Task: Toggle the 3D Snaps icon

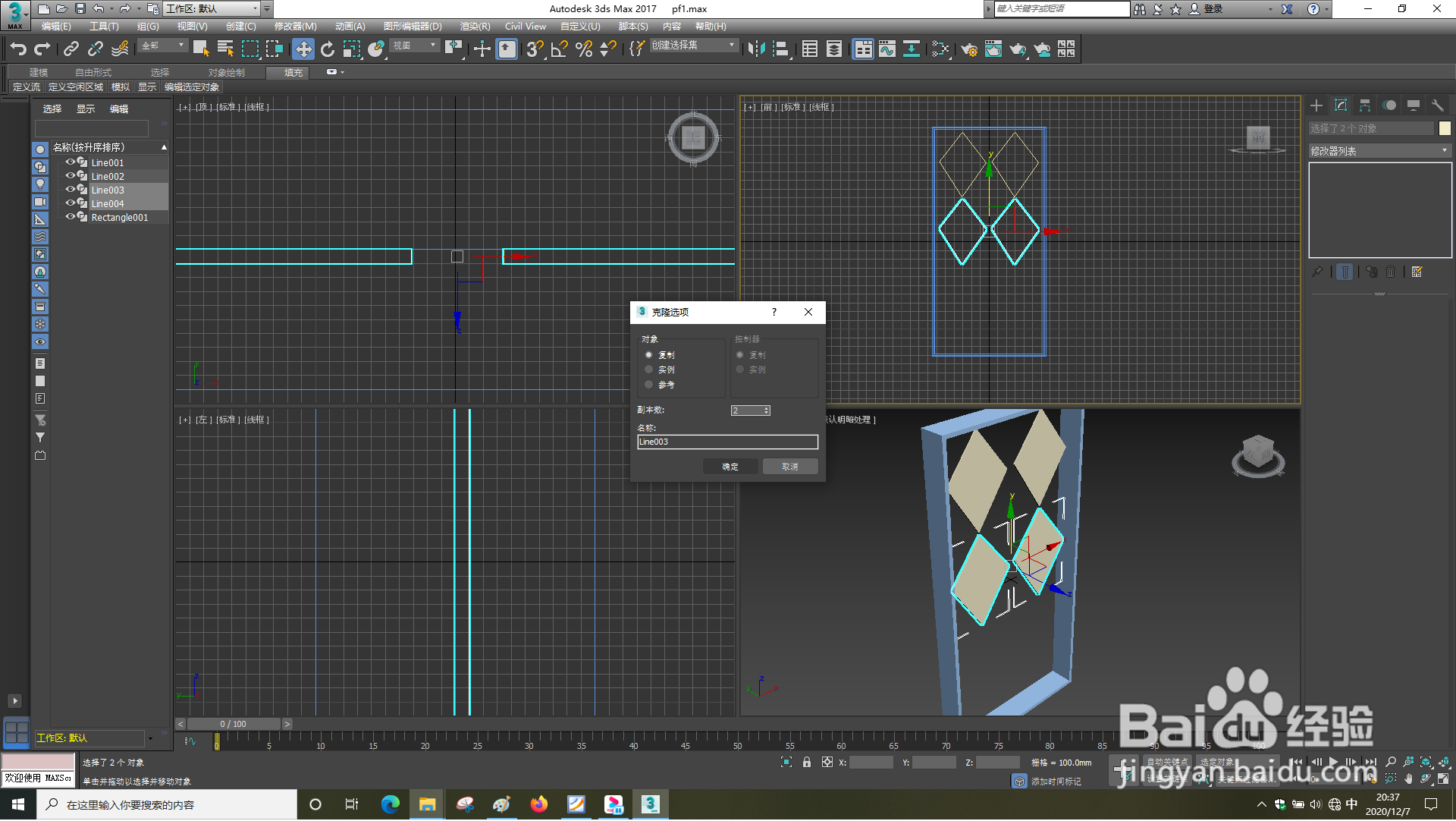Action: [535, 49]
